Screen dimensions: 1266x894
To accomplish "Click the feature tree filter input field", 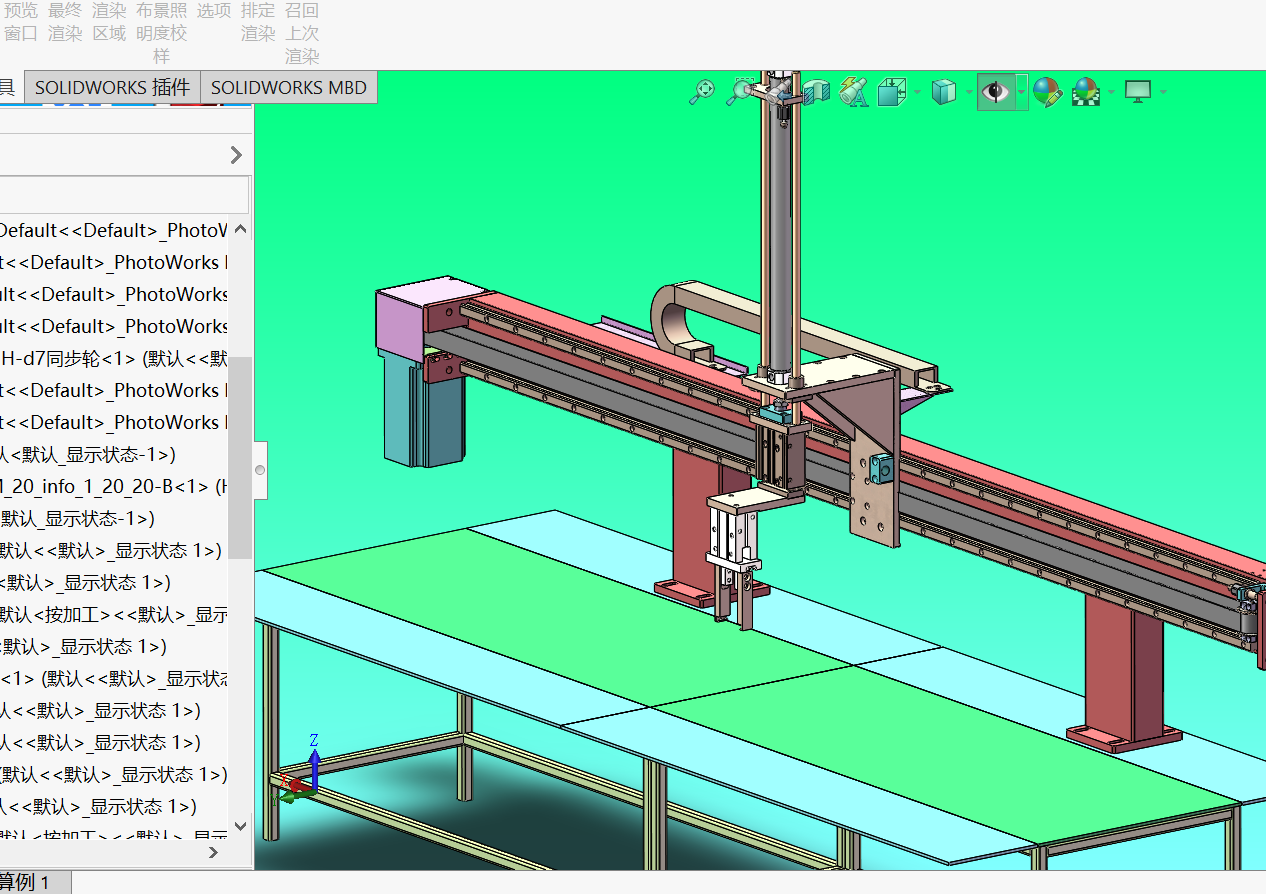I will pyautogui.click(x=122, y=195).
